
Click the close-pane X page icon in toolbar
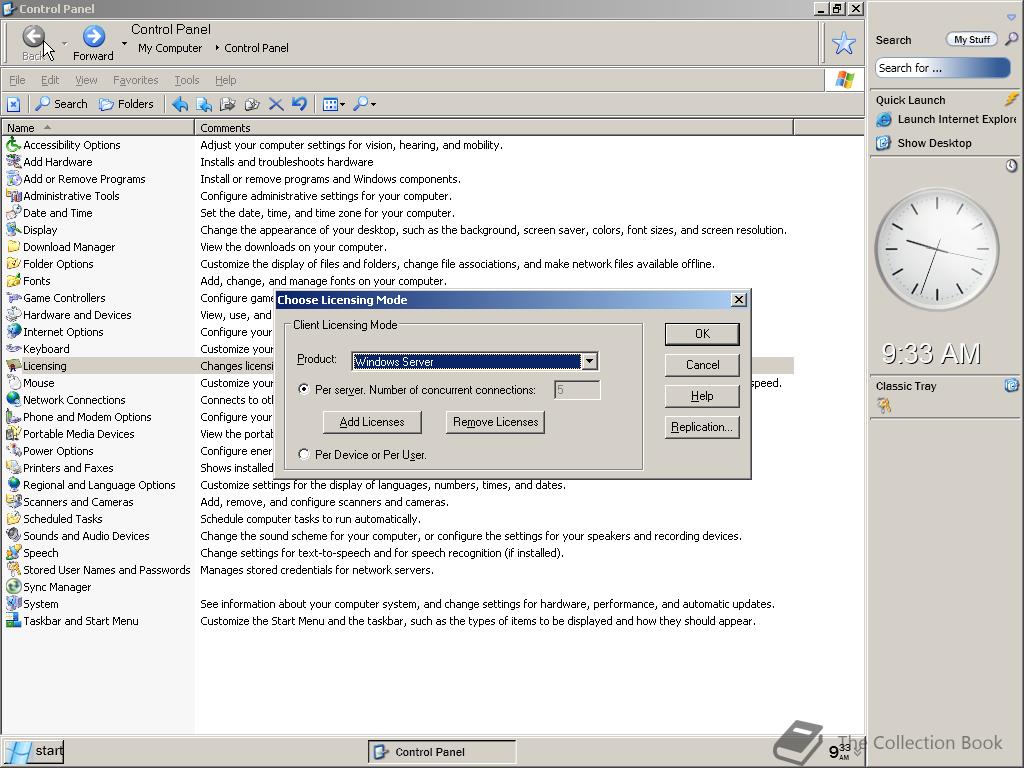point(14,104)
